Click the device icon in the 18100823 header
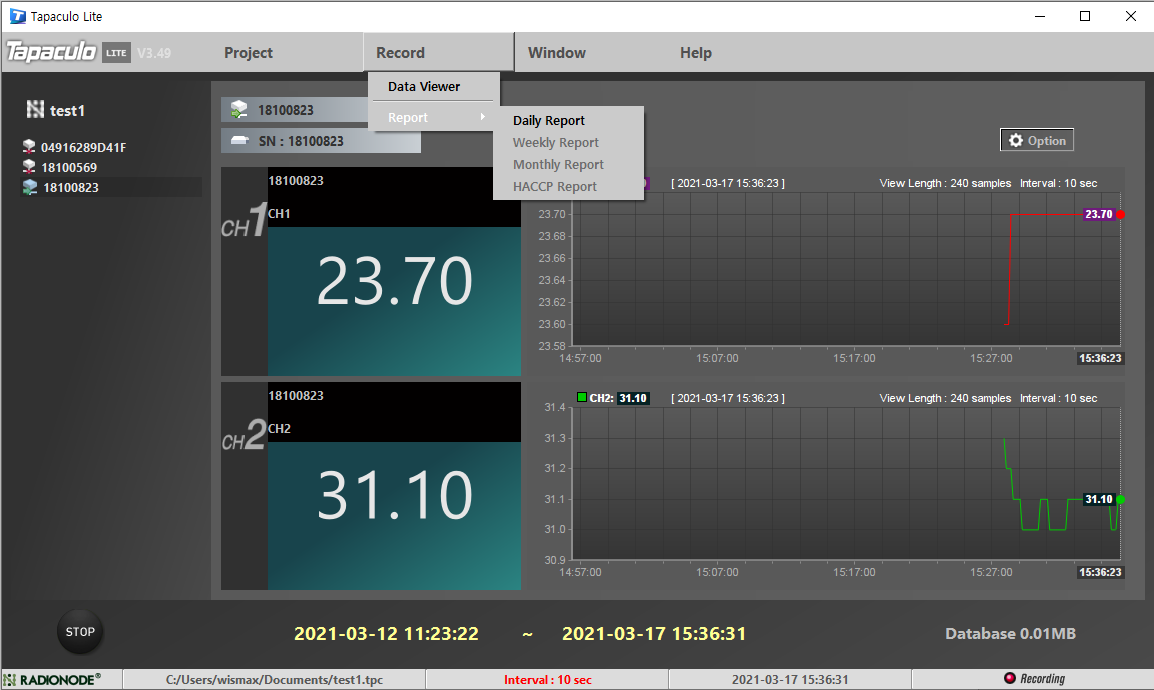The height and width of the screenshot is (690, 1154). coord(238,110)
